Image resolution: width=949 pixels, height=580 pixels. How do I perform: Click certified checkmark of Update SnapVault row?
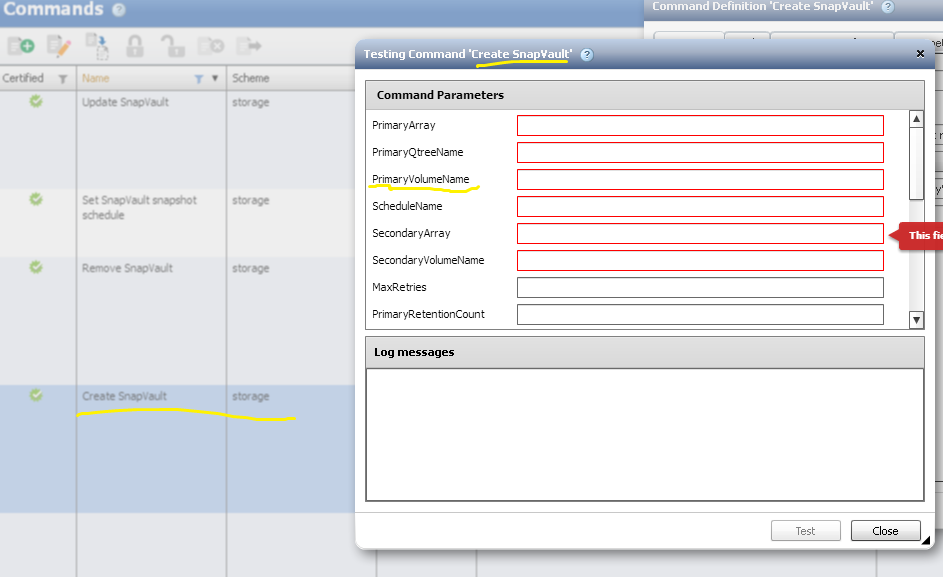36,101
